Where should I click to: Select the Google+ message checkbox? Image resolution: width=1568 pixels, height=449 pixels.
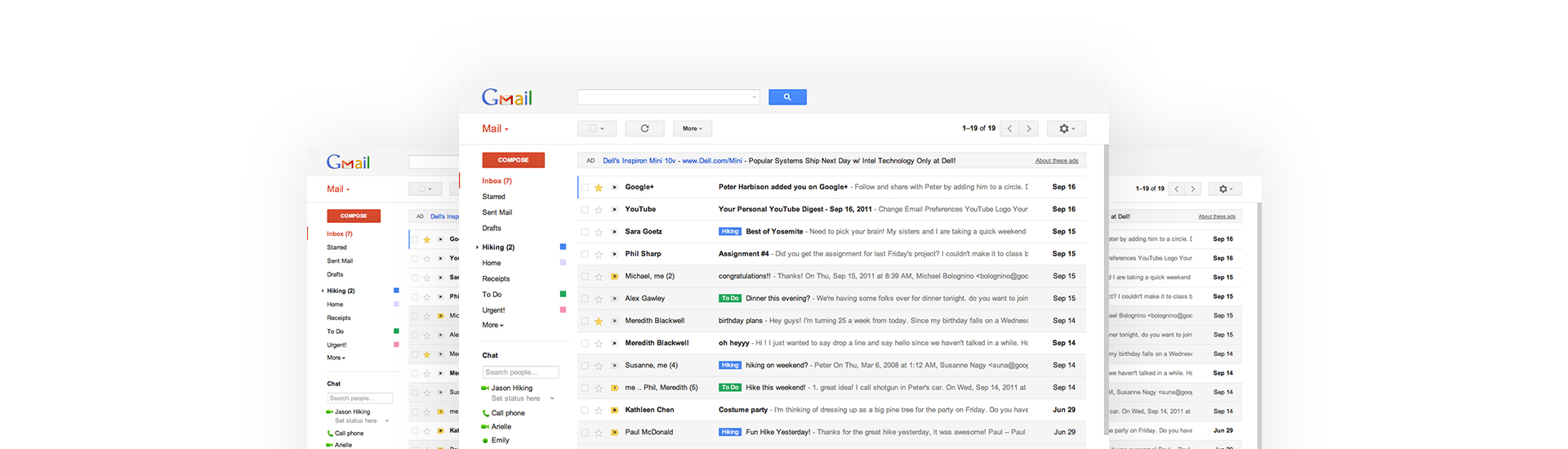585,187
